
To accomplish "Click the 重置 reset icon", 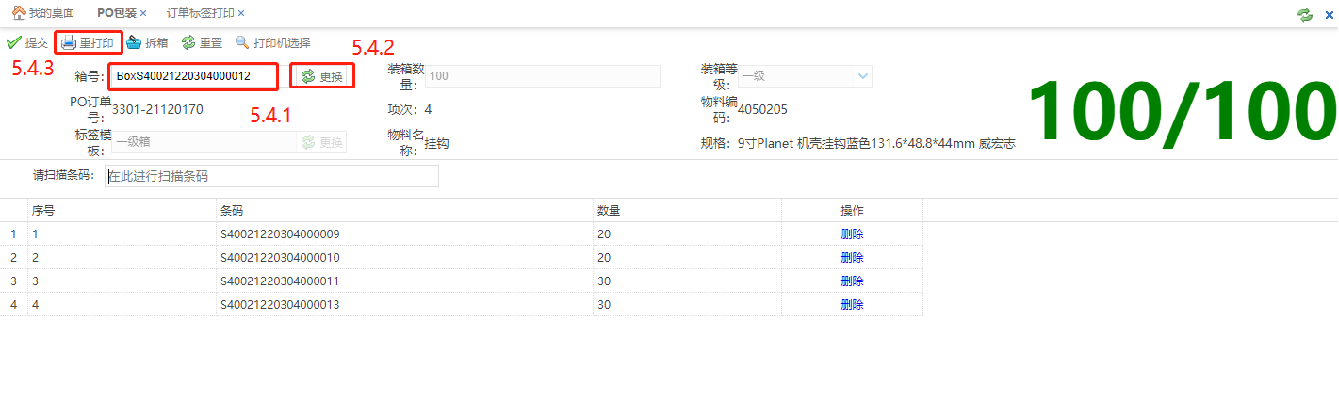I will tap(188, 43).
